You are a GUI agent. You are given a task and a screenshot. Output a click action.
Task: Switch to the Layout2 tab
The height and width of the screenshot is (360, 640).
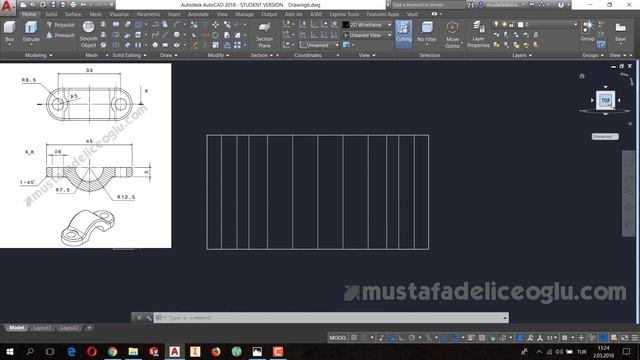(x=69, y=328)
